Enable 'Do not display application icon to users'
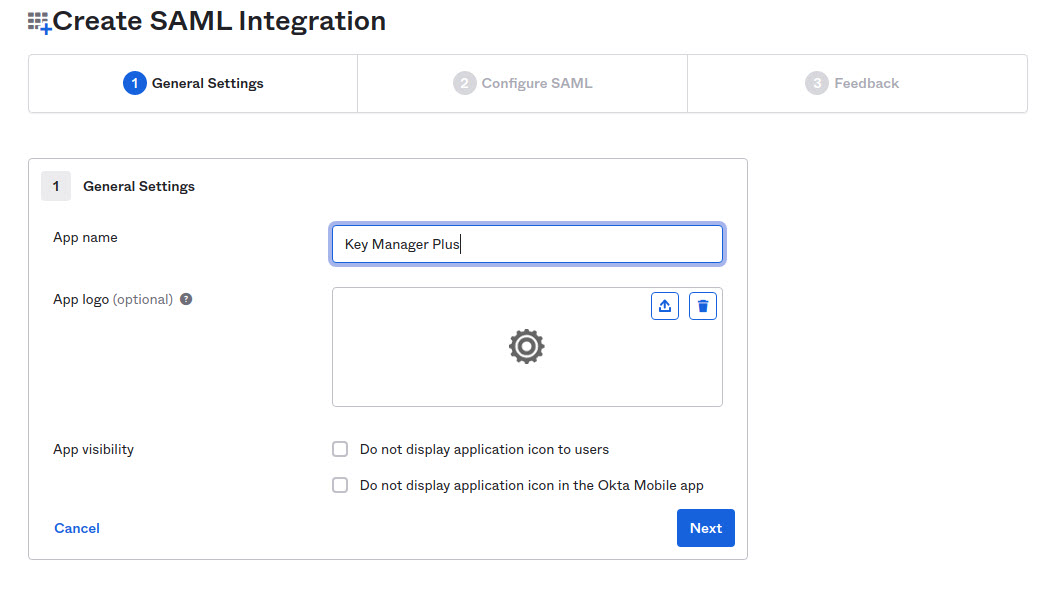Viewport: 1061px width, 608px height. tap(340, 449)
